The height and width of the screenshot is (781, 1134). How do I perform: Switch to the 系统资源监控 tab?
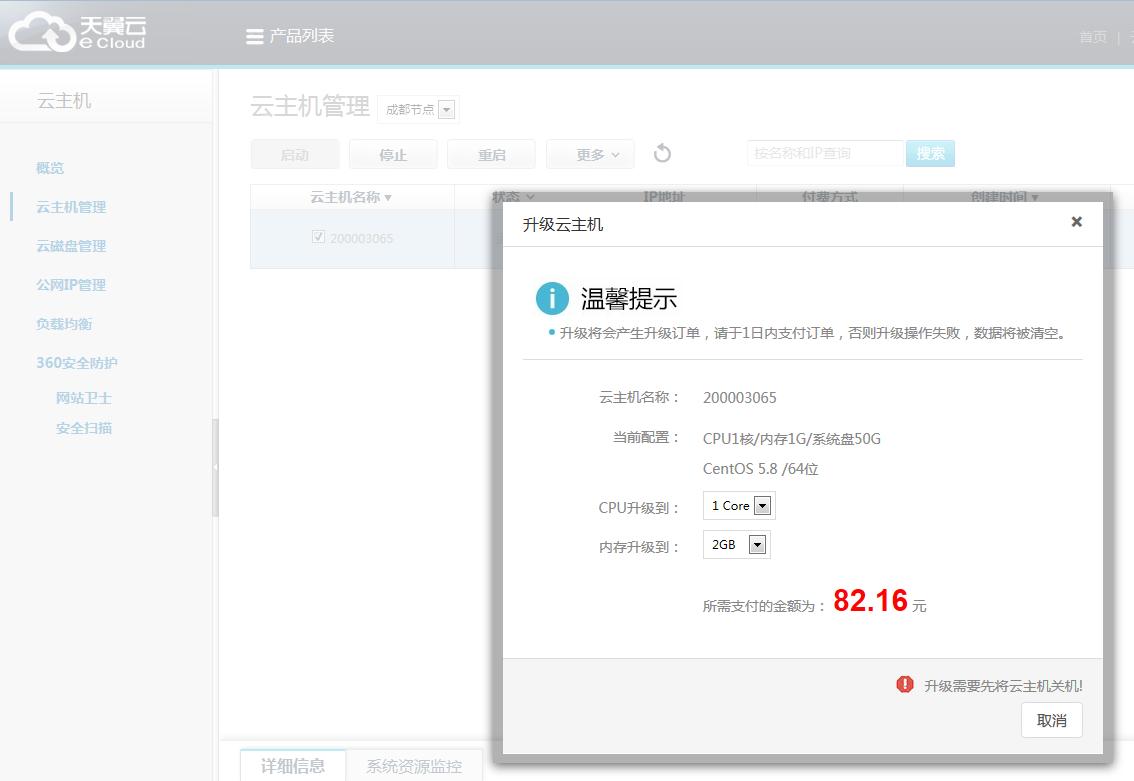click(x=414, y=767)
